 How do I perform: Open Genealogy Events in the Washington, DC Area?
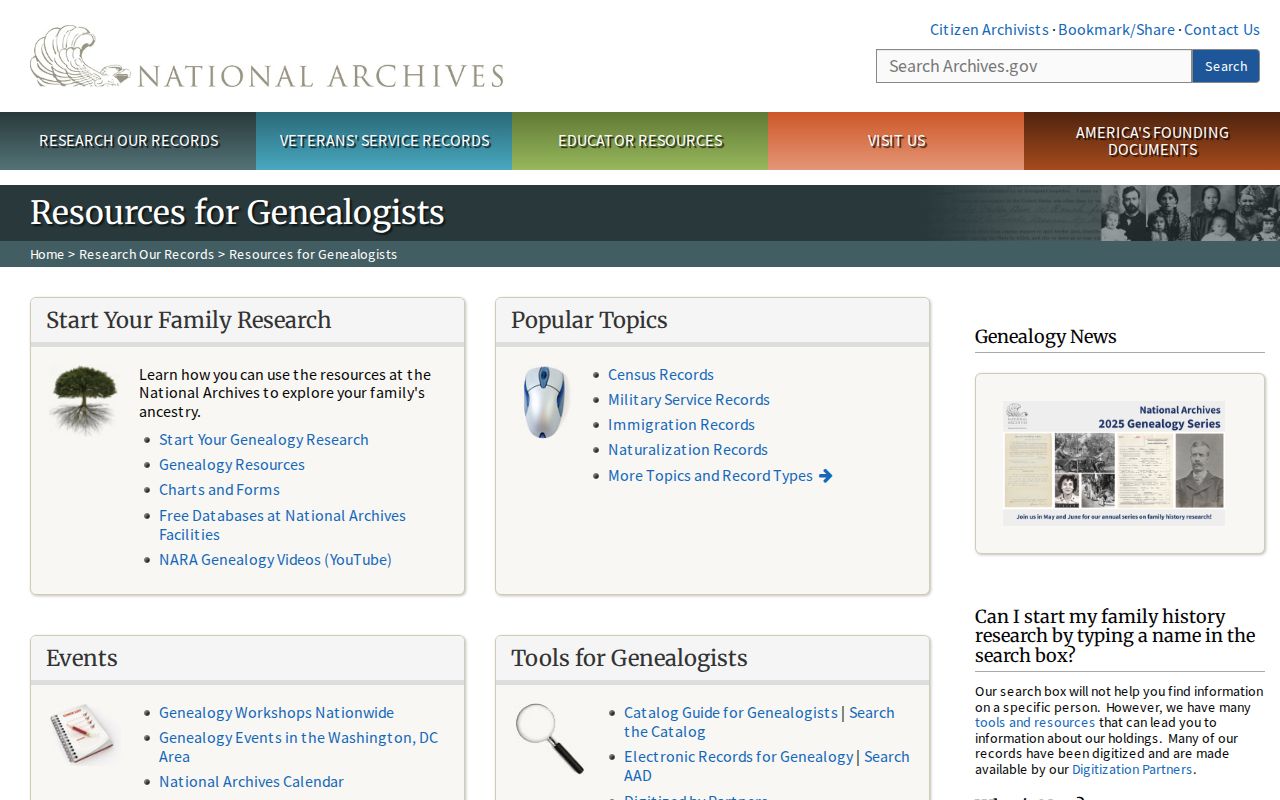298,747
